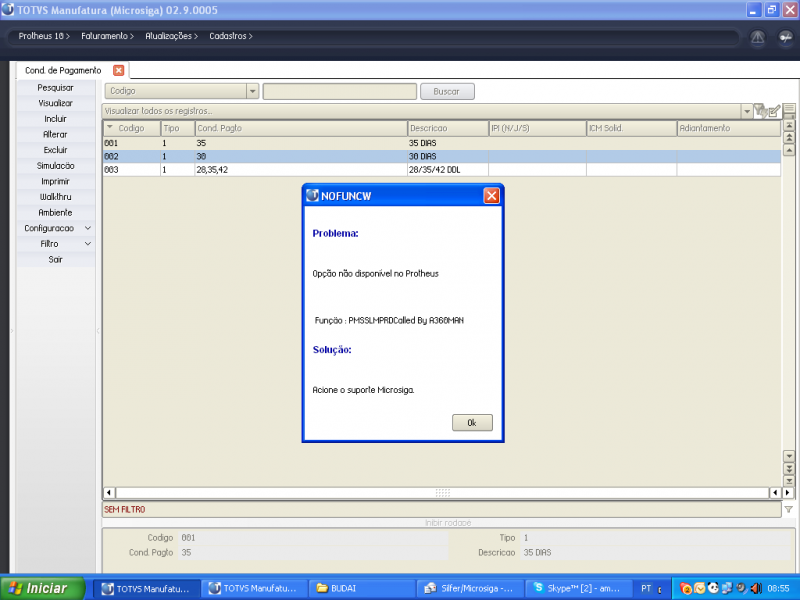Select Incluir in side menu
Screen dimensions: 800x600
(56, 119)
